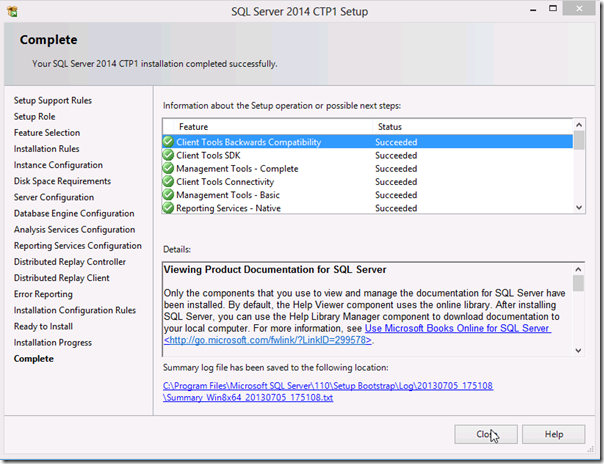Click Succeeded status for Reporting Services - Native

[396, 208]
